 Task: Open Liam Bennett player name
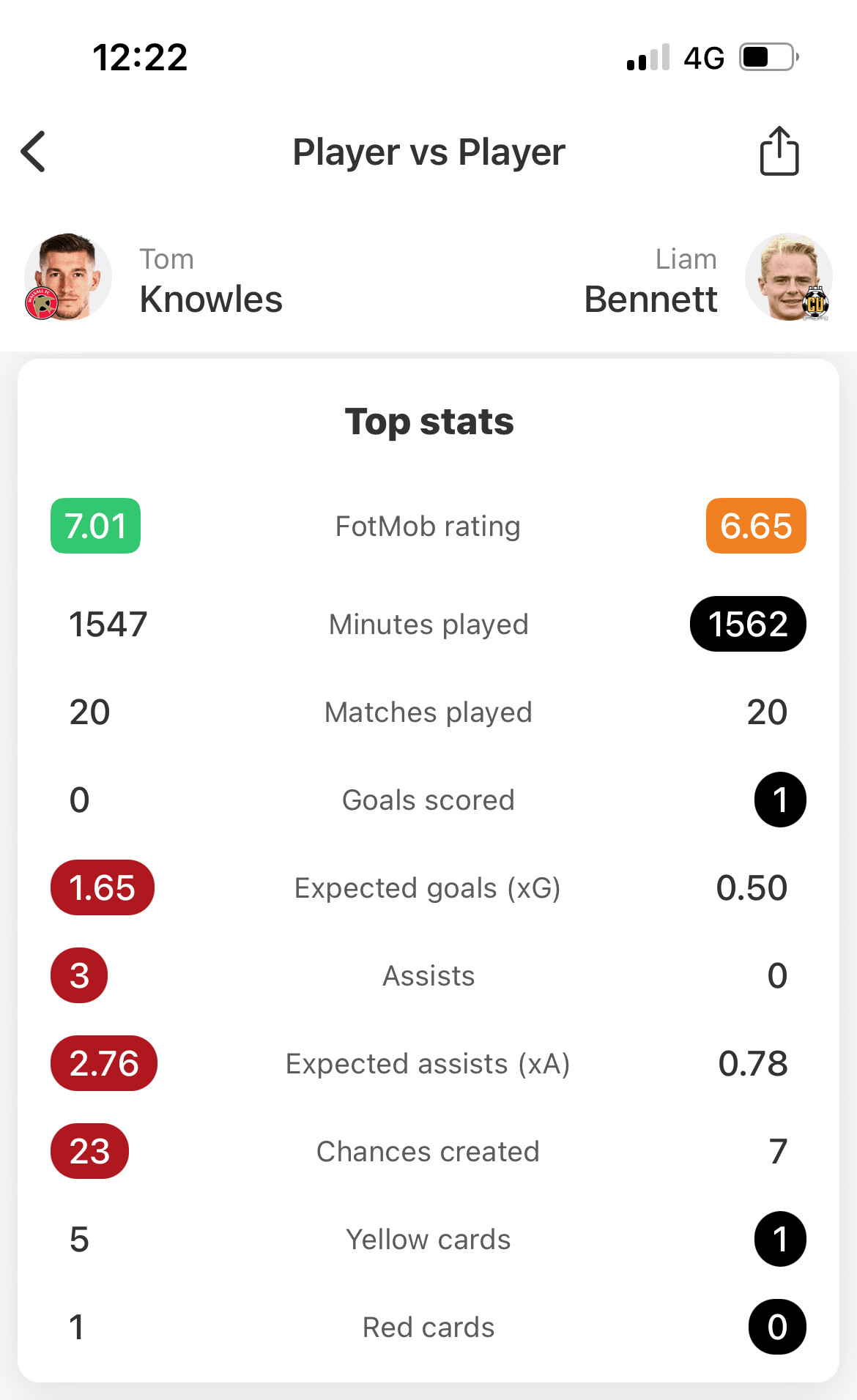coord(650,281)
